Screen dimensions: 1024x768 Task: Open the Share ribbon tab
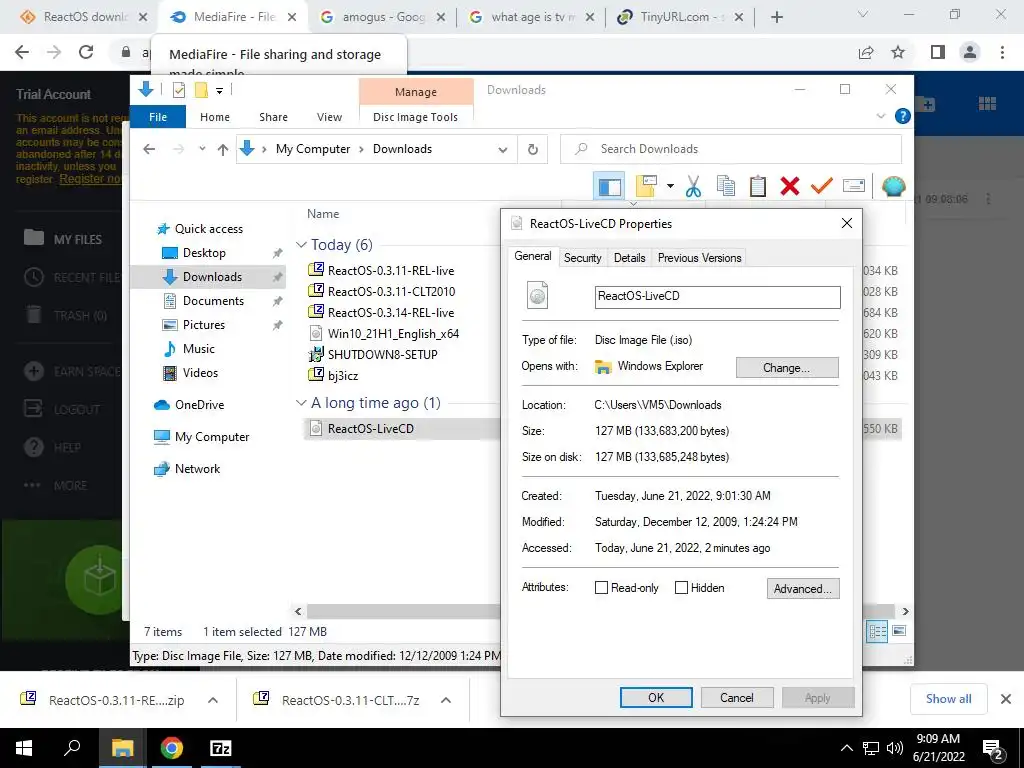(273, 117)
